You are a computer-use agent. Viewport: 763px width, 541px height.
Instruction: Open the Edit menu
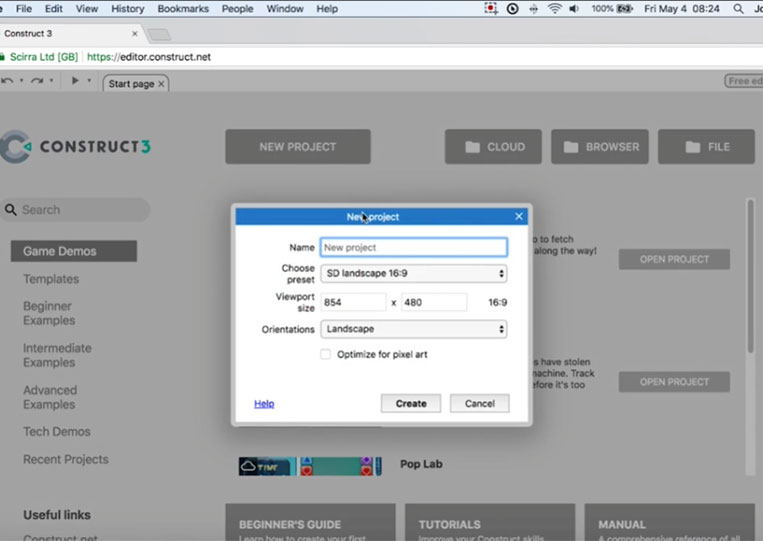[54, 9]
